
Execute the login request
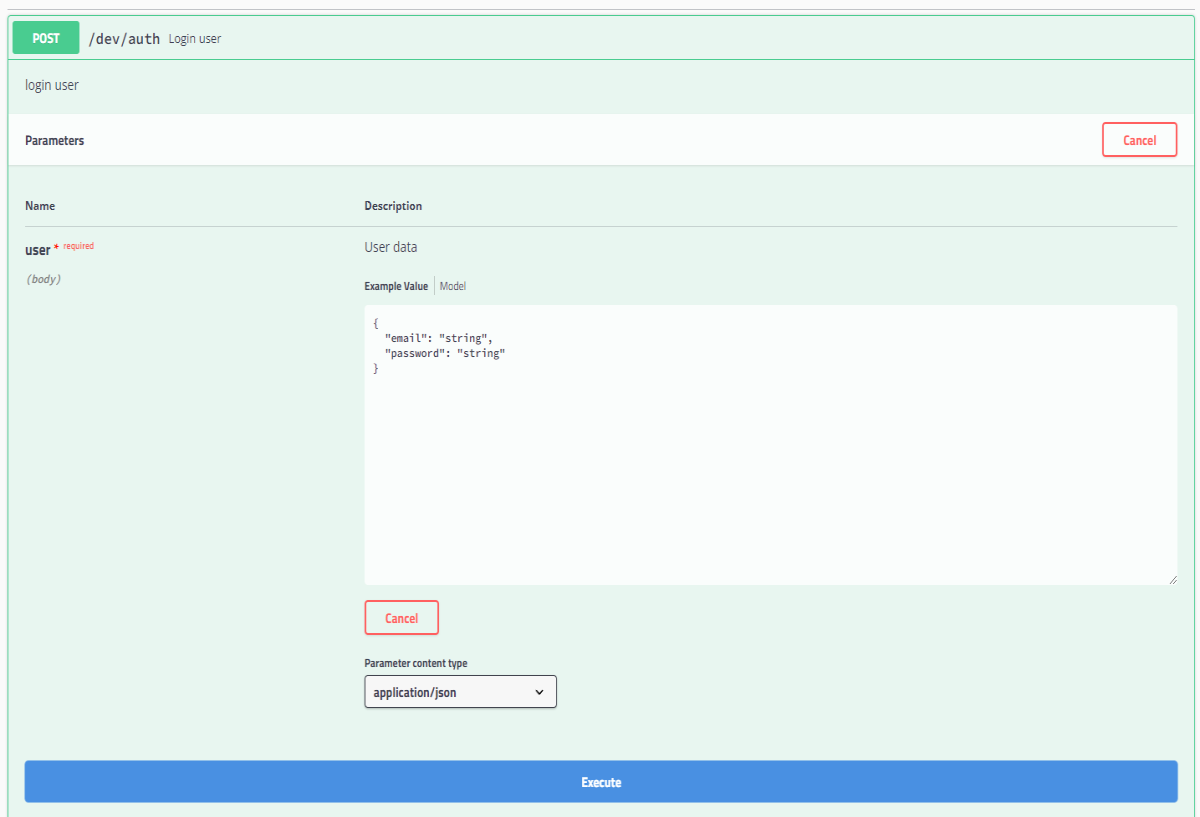tap(601, 782)
